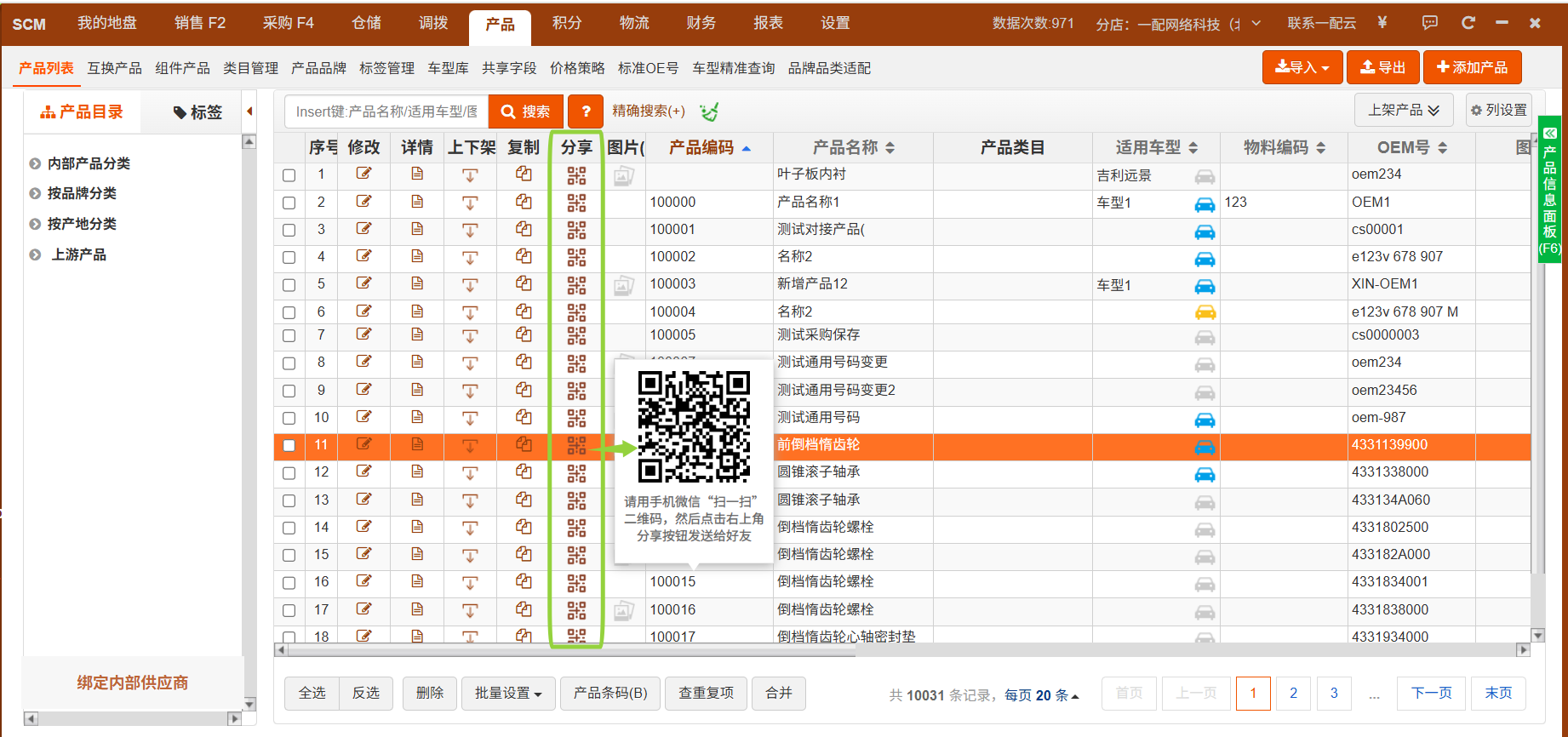Open the message chat icon
Screen dimensions: 1568x737
point(1430,23)
